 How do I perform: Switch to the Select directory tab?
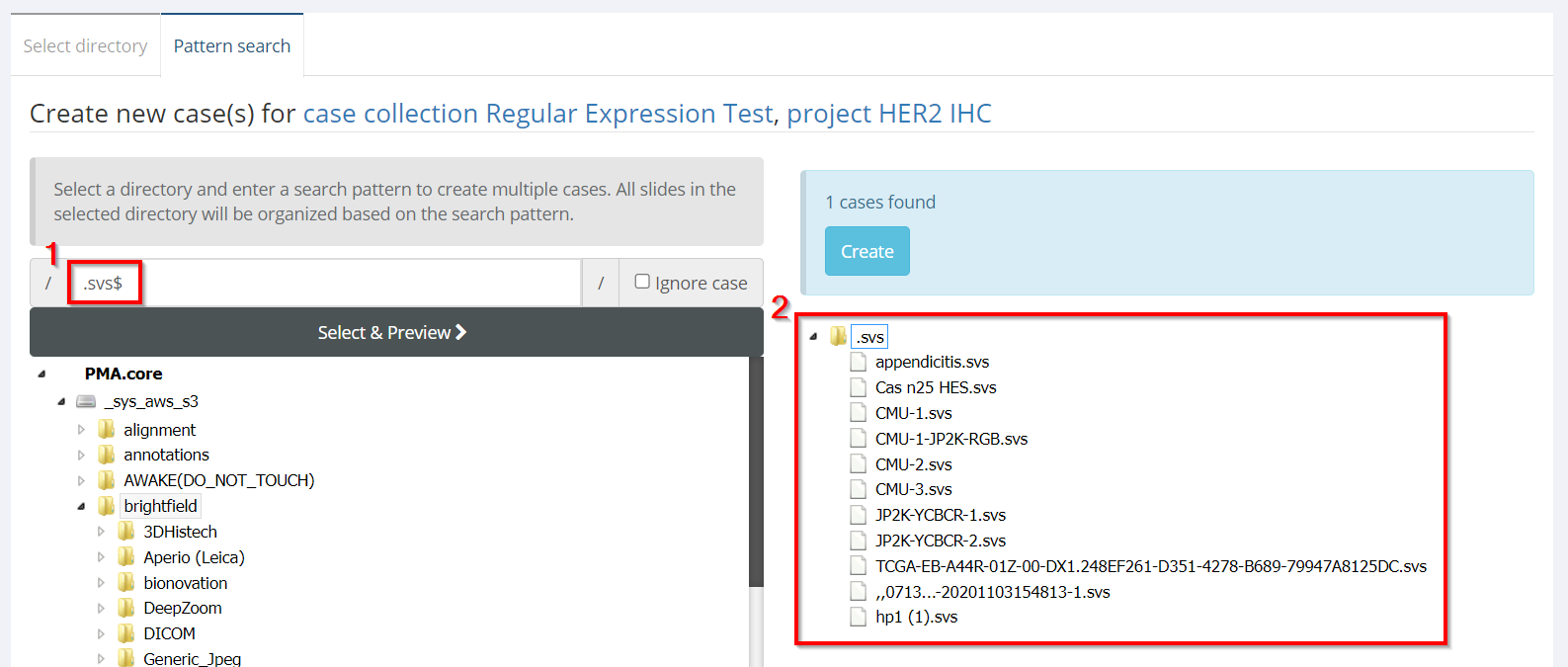pyautogui.click(x=85, y=46)
